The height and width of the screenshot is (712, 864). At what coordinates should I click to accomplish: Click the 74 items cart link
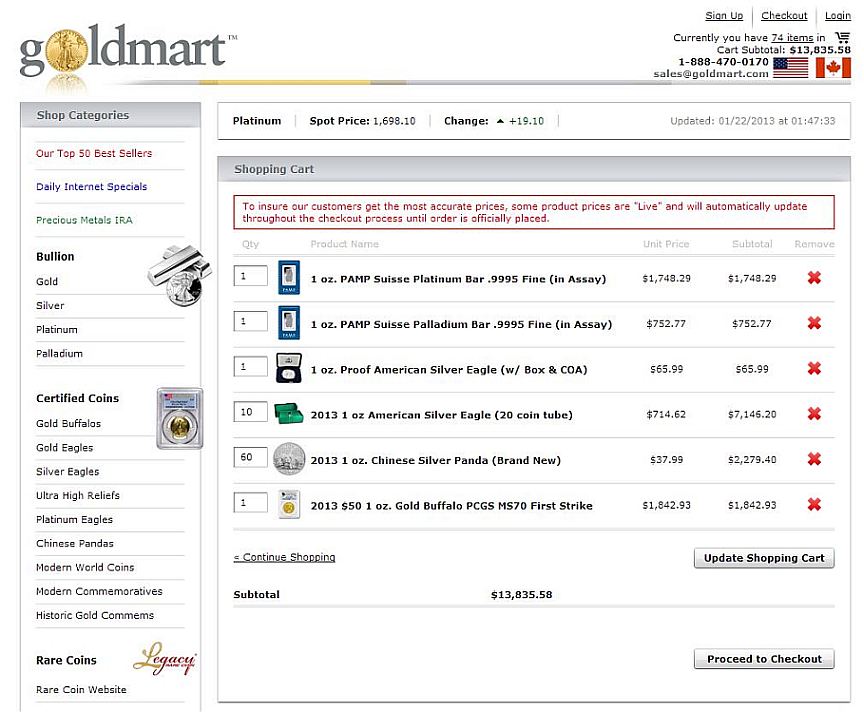792,37
